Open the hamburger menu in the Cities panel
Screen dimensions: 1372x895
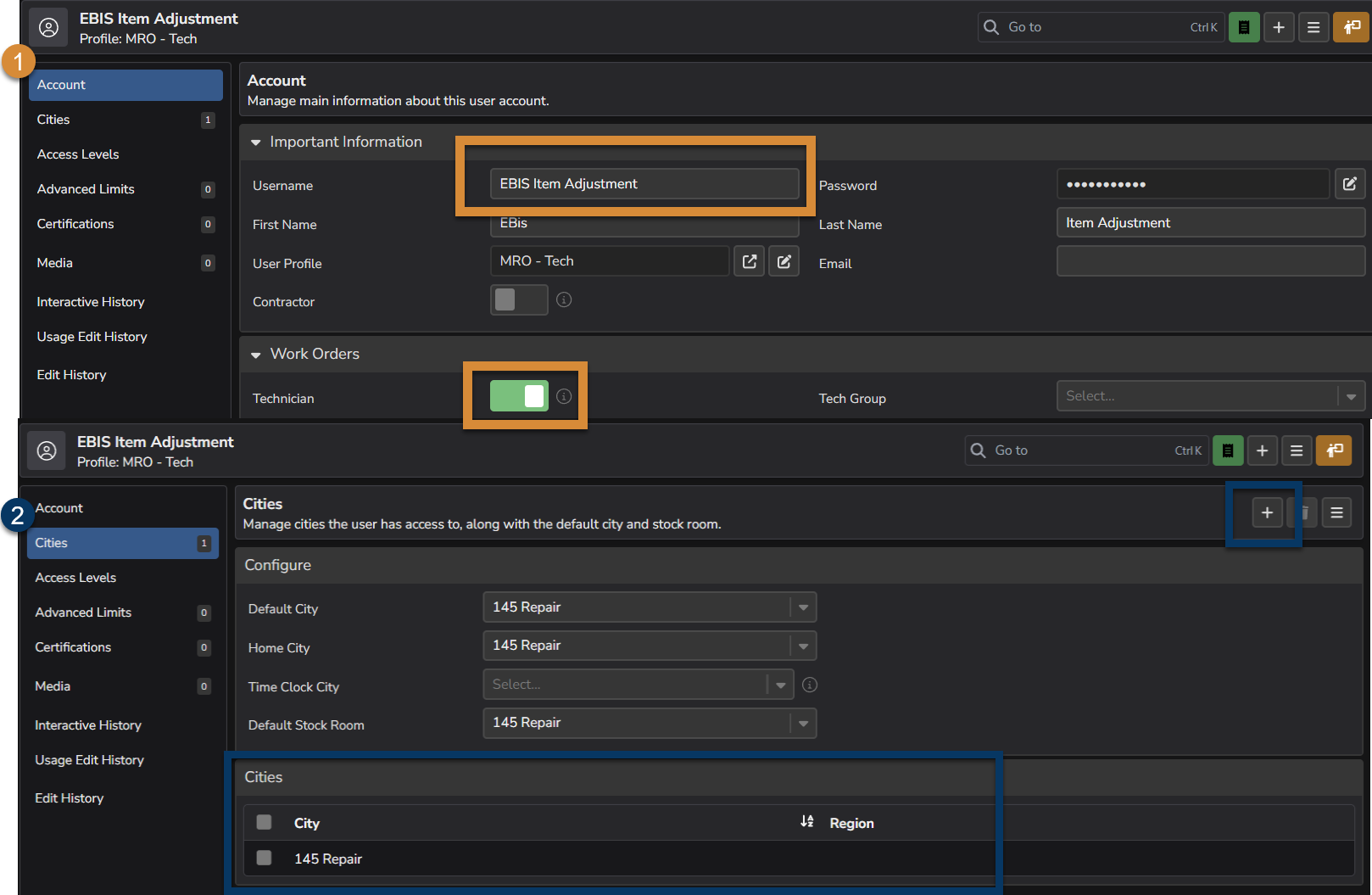[1336, 512]
